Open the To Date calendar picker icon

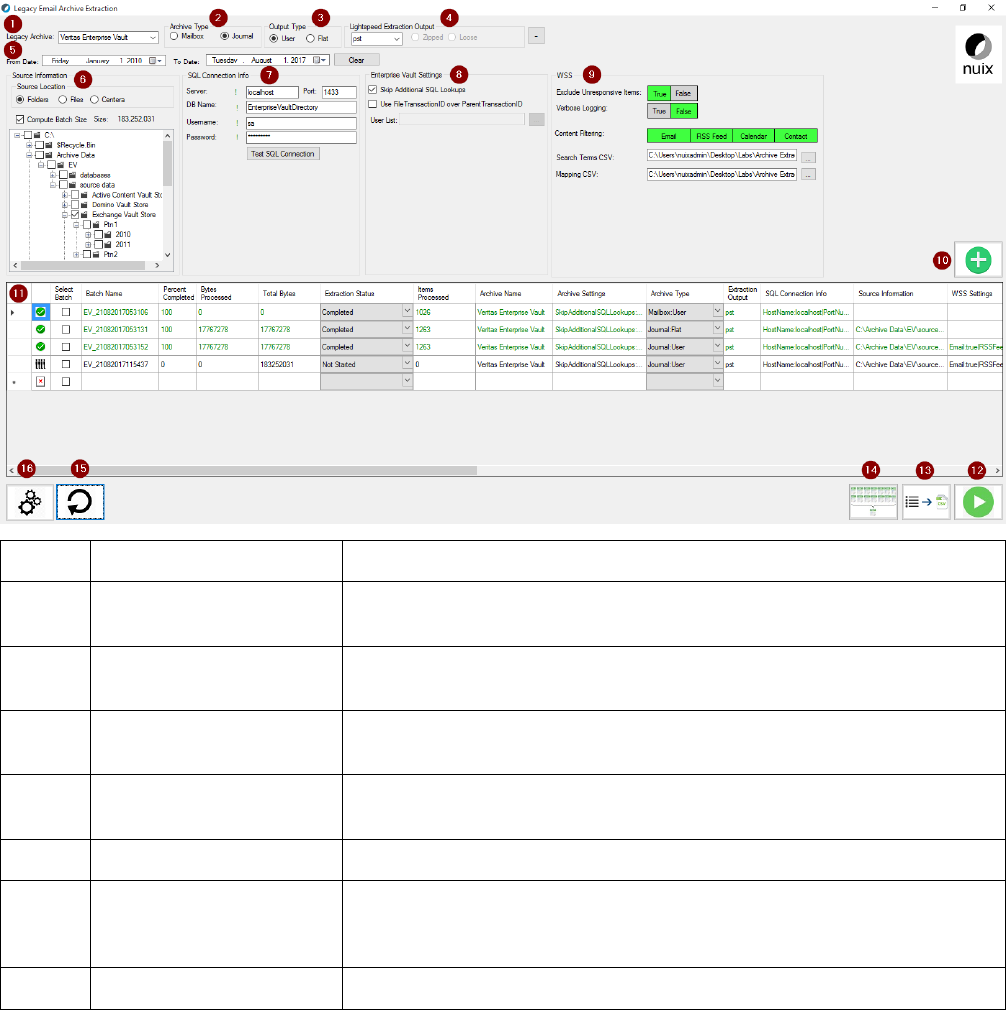tap(319, 60)
